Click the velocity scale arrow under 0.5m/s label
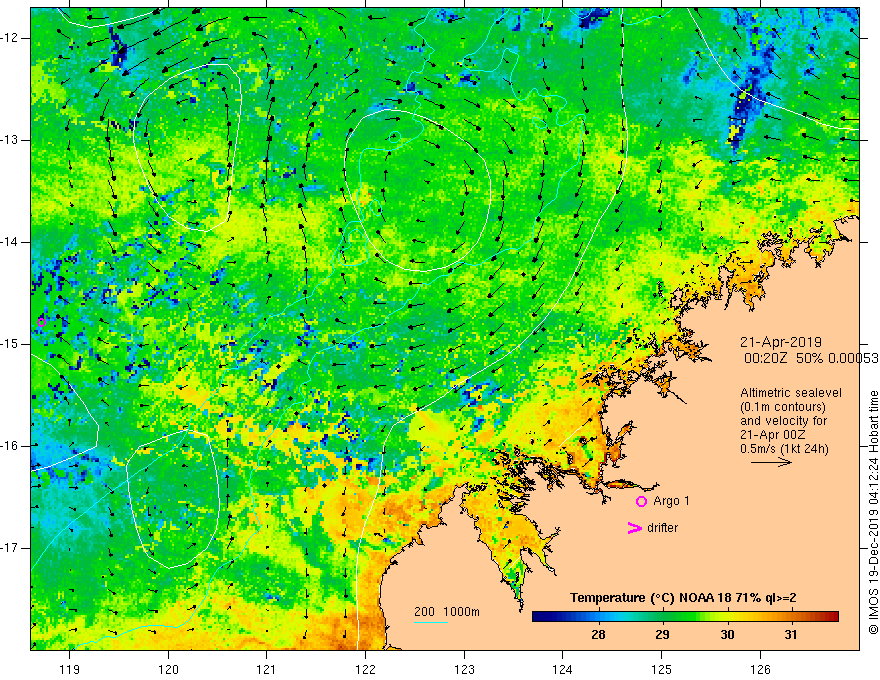 point(771,462)
